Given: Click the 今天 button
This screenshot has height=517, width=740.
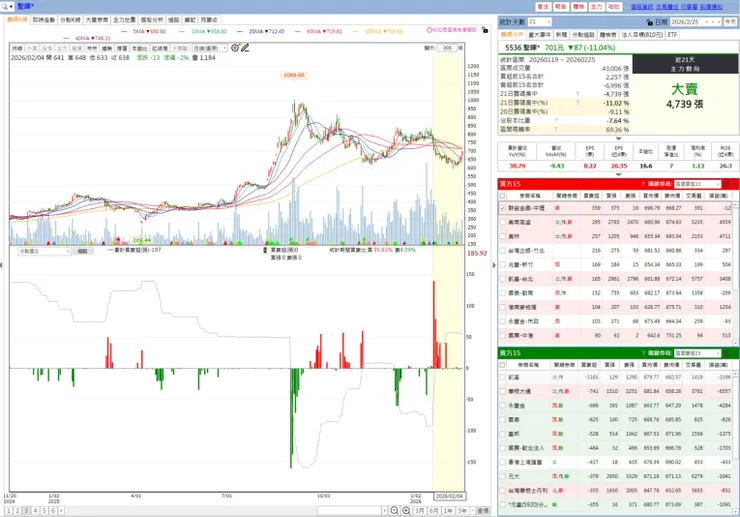Looking at the screenshot, I should [x=730, y=22].
